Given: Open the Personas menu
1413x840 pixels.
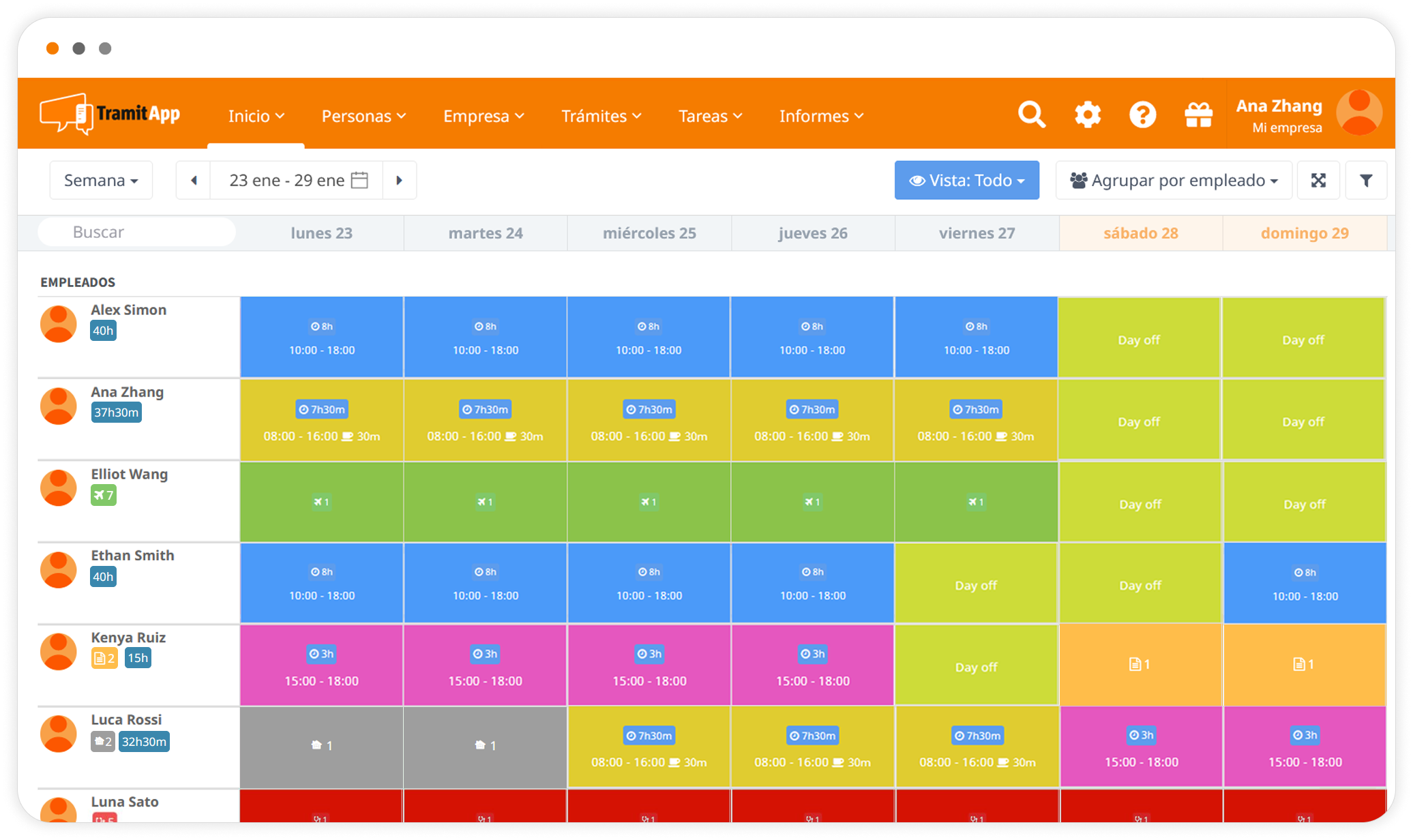Looking at the screenshot, I should point(363,116).
